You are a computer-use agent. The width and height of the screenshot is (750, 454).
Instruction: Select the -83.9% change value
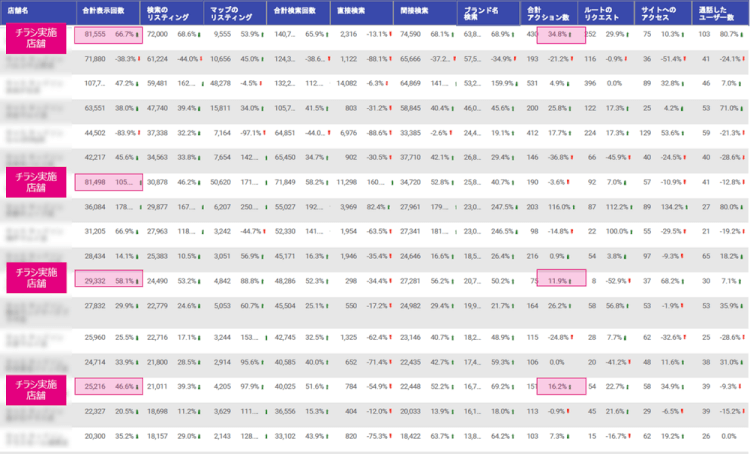coord(125,133)
